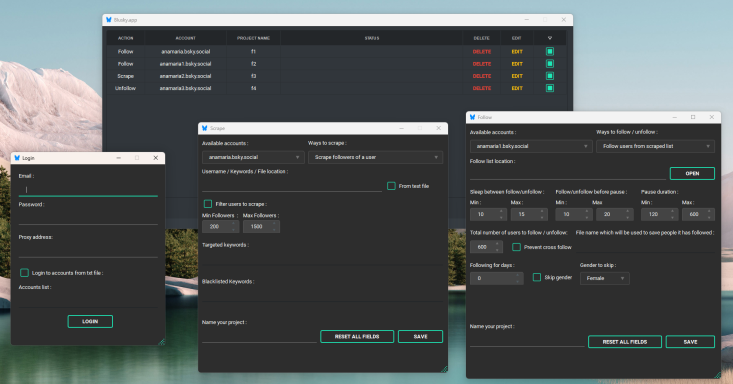Select 'anamaria3.bsky.social' cell in table
The height and width of the screenshot is (384, 733).
[186, 88]
